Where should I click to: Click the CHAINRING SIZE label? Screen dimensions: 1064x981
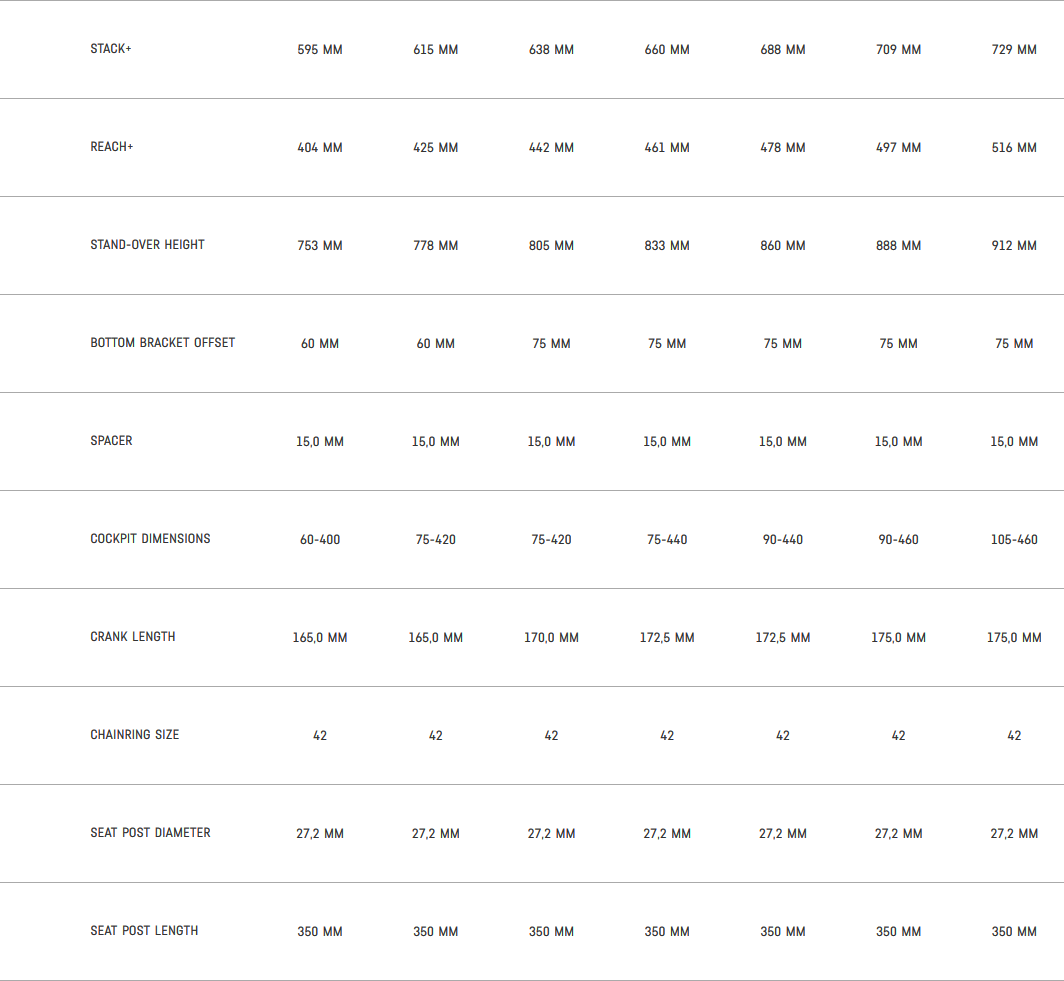[x=135, y=735]
